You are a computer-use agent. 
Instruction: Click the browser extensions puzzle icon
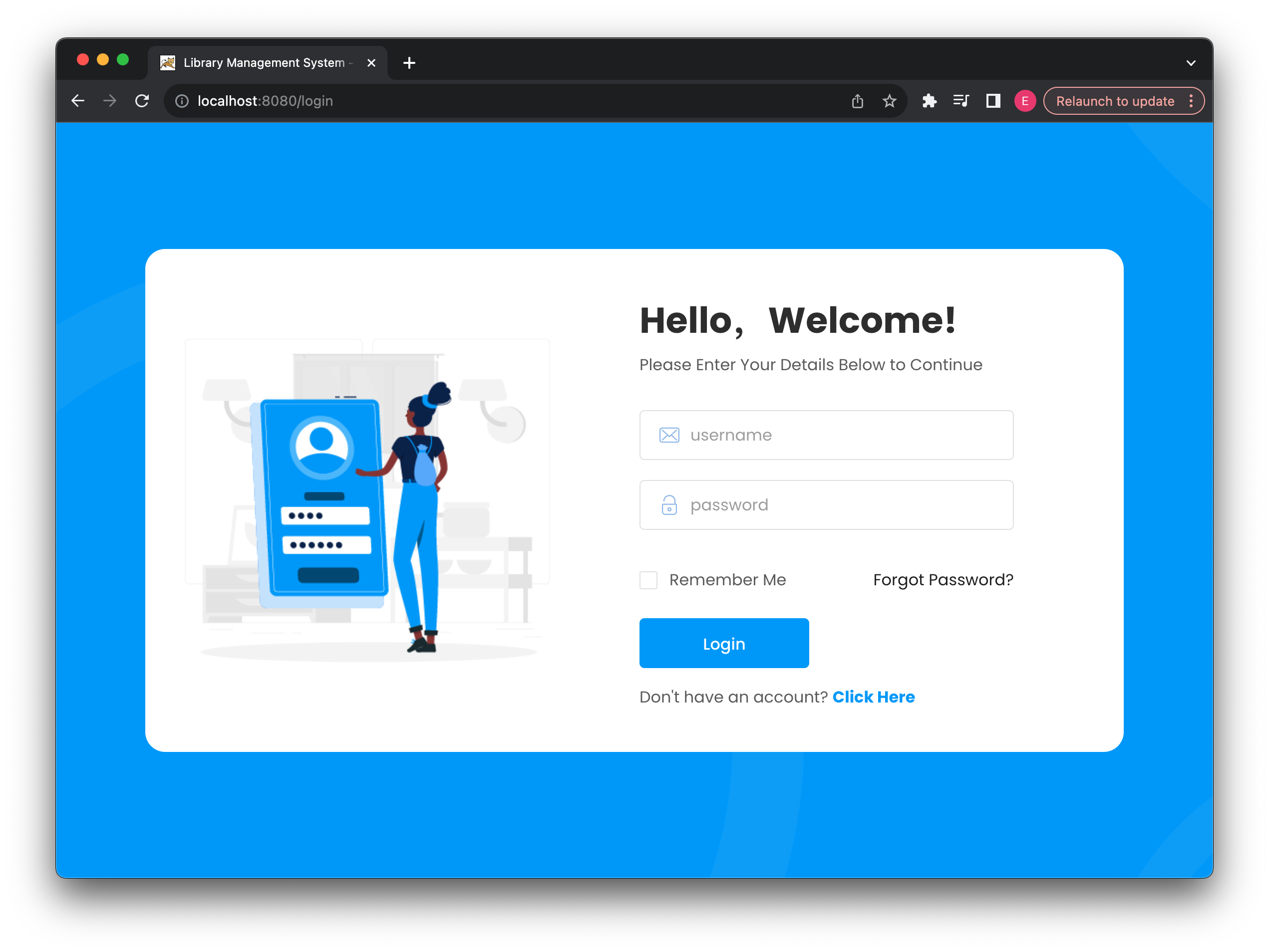point(928,100)
